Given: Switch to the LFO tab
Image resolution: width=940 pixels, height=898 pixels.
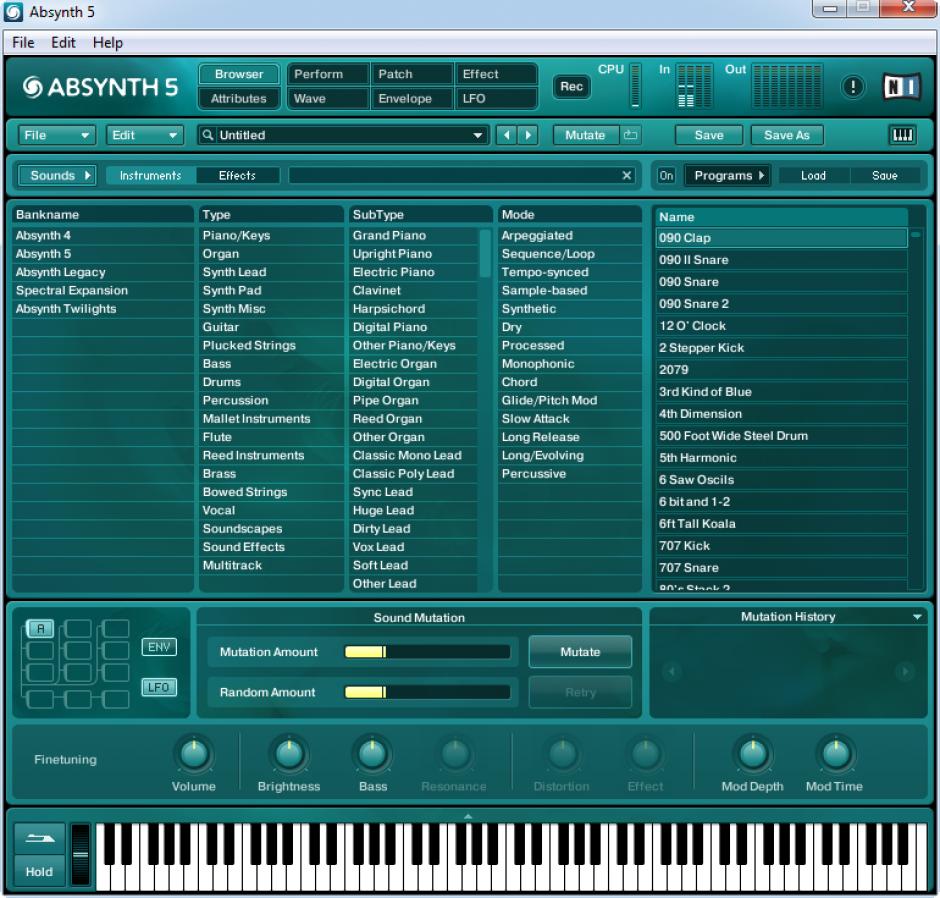Looking at the screenshot, I should click(x=496, y=98).
